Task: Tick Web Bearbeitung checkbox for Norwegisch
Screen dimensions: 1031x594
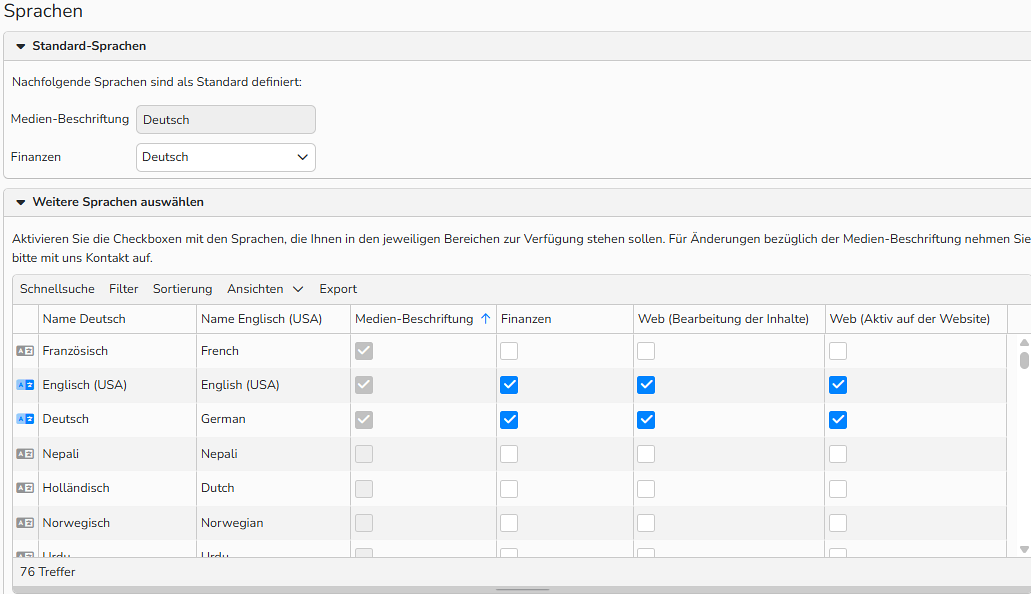Action: [646, 523]
